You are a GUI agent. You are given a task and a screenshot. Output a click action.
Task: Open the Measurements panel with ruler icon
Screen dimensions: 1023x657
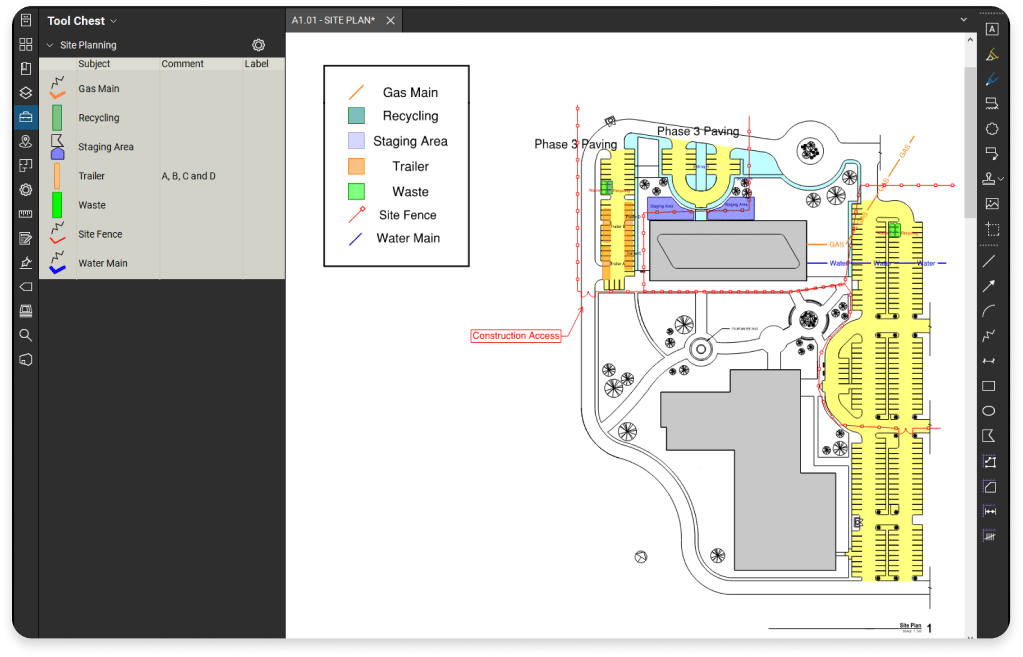coord(26,213)
